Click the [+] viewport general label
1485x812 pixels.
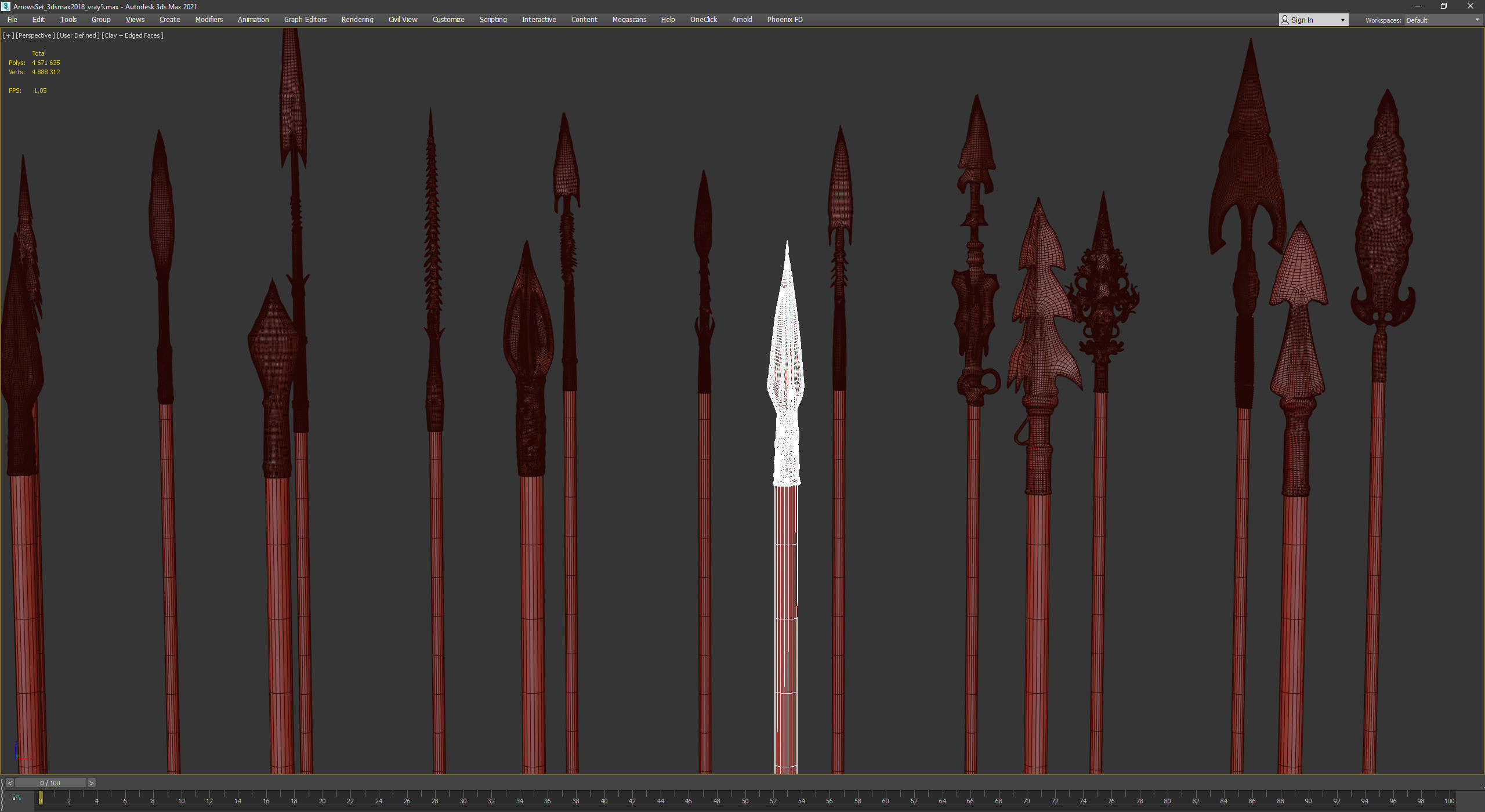point(8,35)
